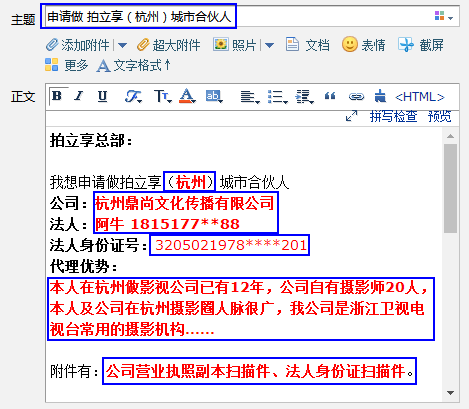The width and height of the screenshot is (469, 409).
Task: Pick a font color swatch
Action: (187, 96)
